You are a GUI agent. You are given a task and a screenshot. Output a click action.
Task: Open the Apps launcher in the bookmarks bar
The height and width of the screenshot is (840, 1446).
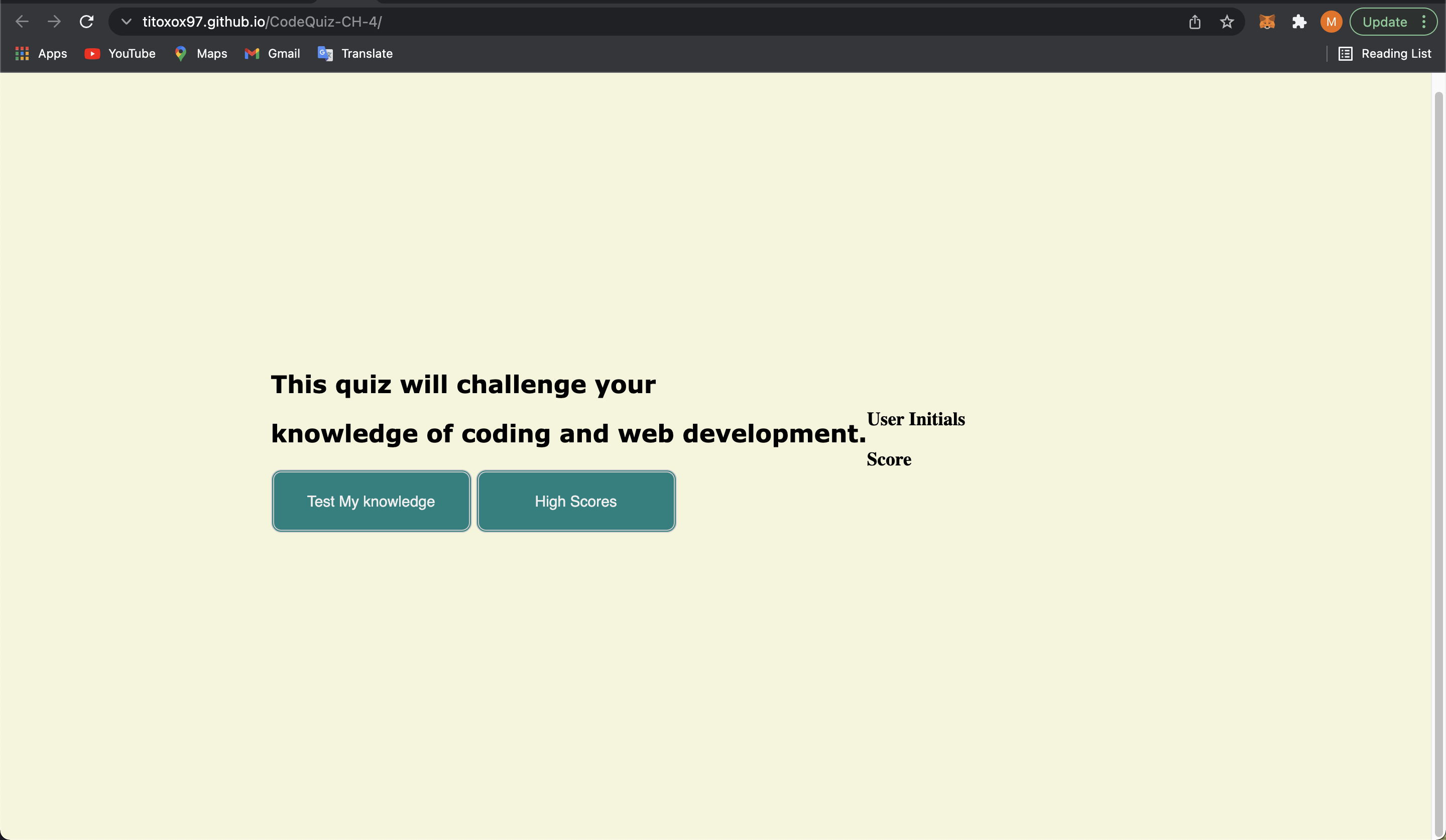coord(40,53)
